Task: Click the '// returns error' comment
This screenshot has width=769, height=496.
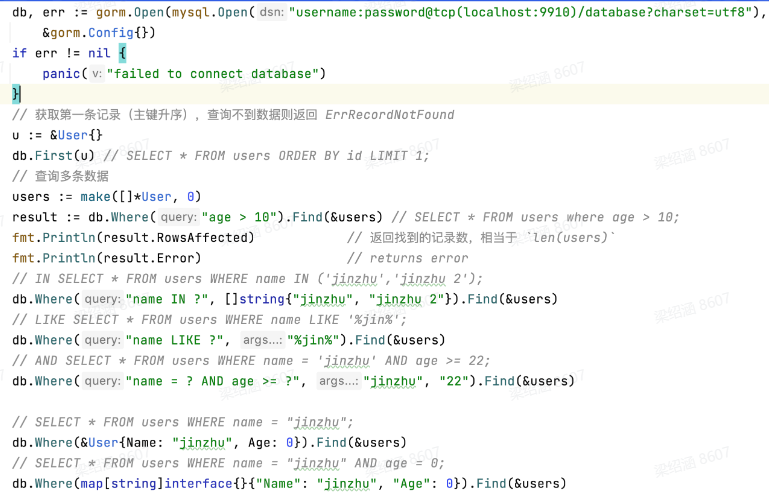Action: [x=408, y=258]
